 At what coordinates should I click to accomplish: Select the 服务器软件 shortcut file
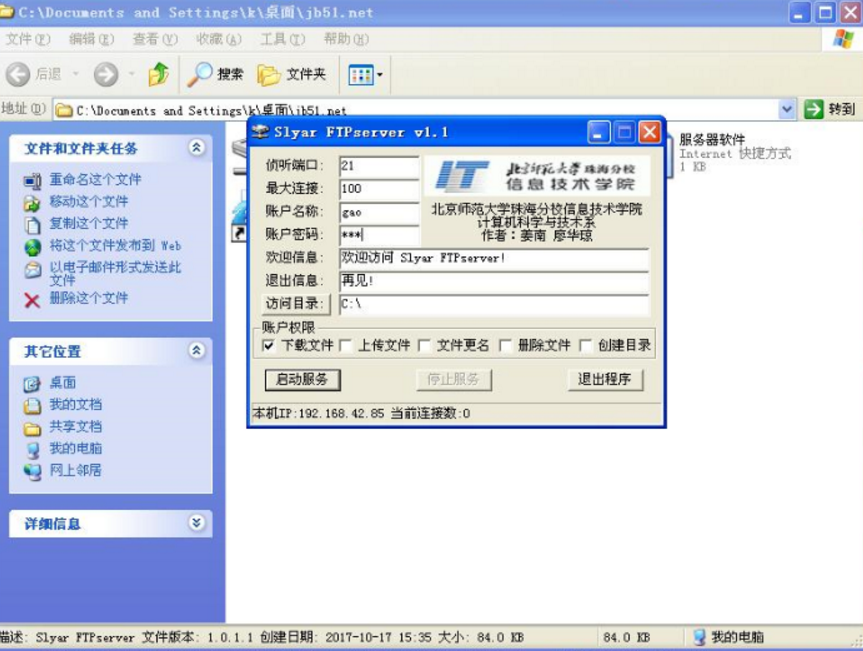(734, 152)
